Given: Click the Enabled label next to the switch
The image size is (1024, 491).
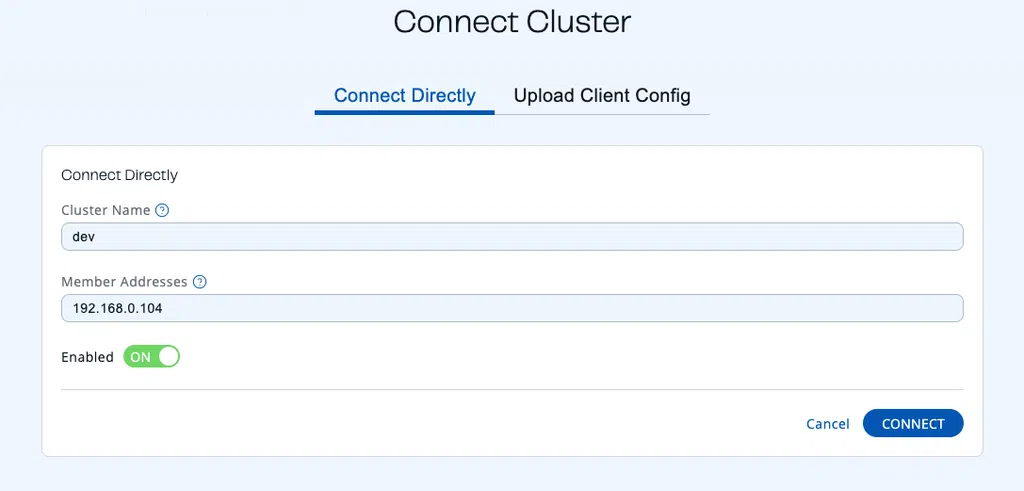Looking at the screenshot, I should click(87, 357).
